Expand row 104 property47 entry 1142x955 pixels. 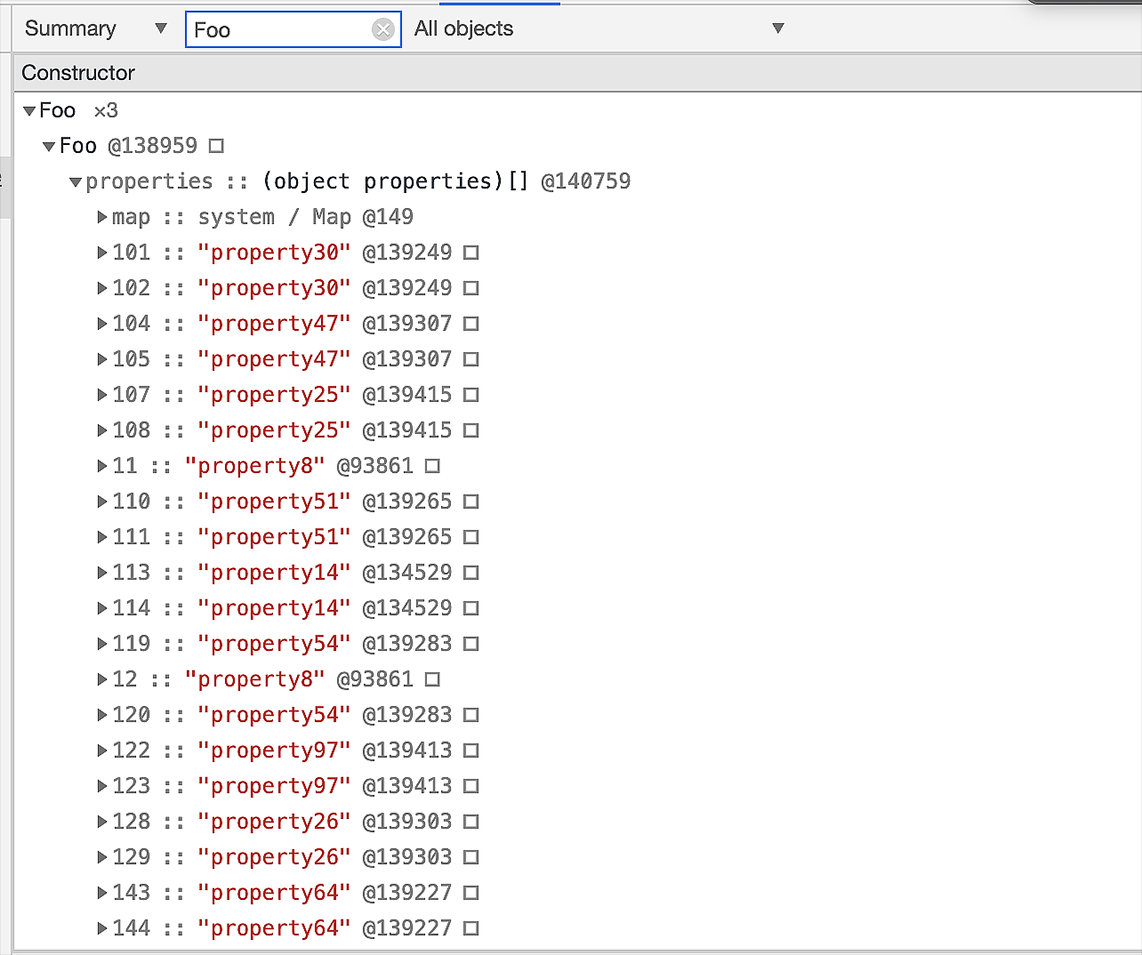tap(102, 324)
